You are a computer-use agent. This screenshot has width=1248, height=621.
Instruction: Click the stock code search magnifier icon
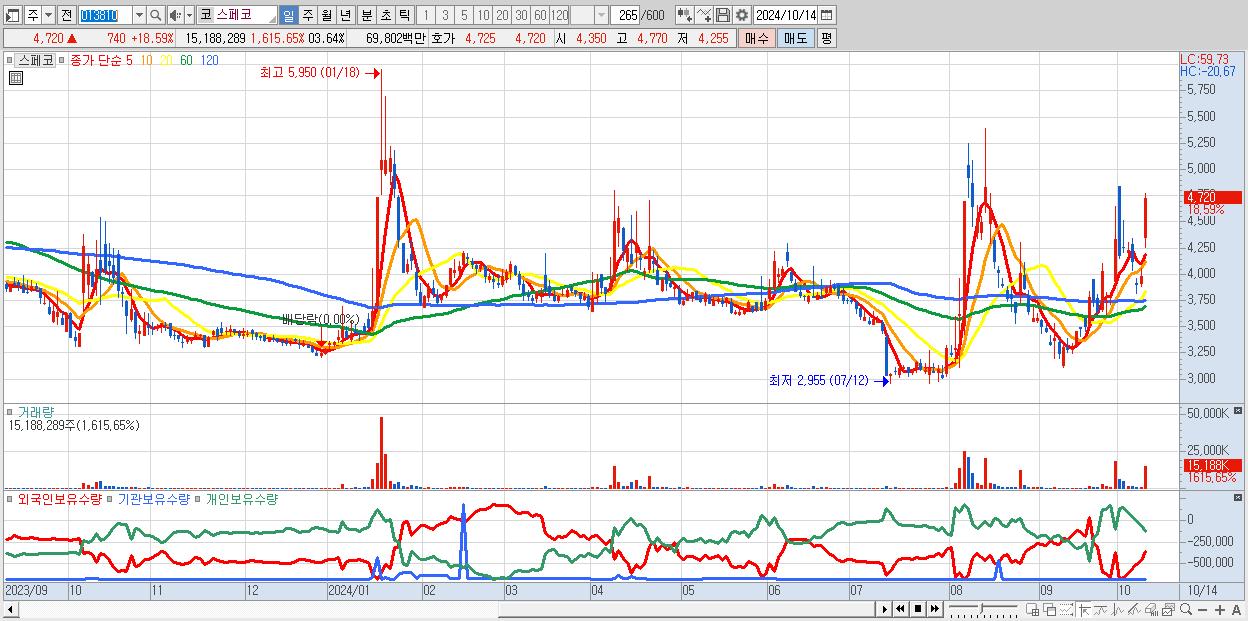156,15
